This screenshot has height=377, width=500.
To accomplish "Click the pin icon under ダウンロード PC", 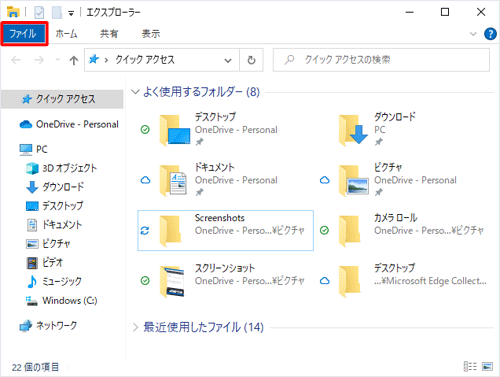I will pyautogui.click(x=378, y=142).
